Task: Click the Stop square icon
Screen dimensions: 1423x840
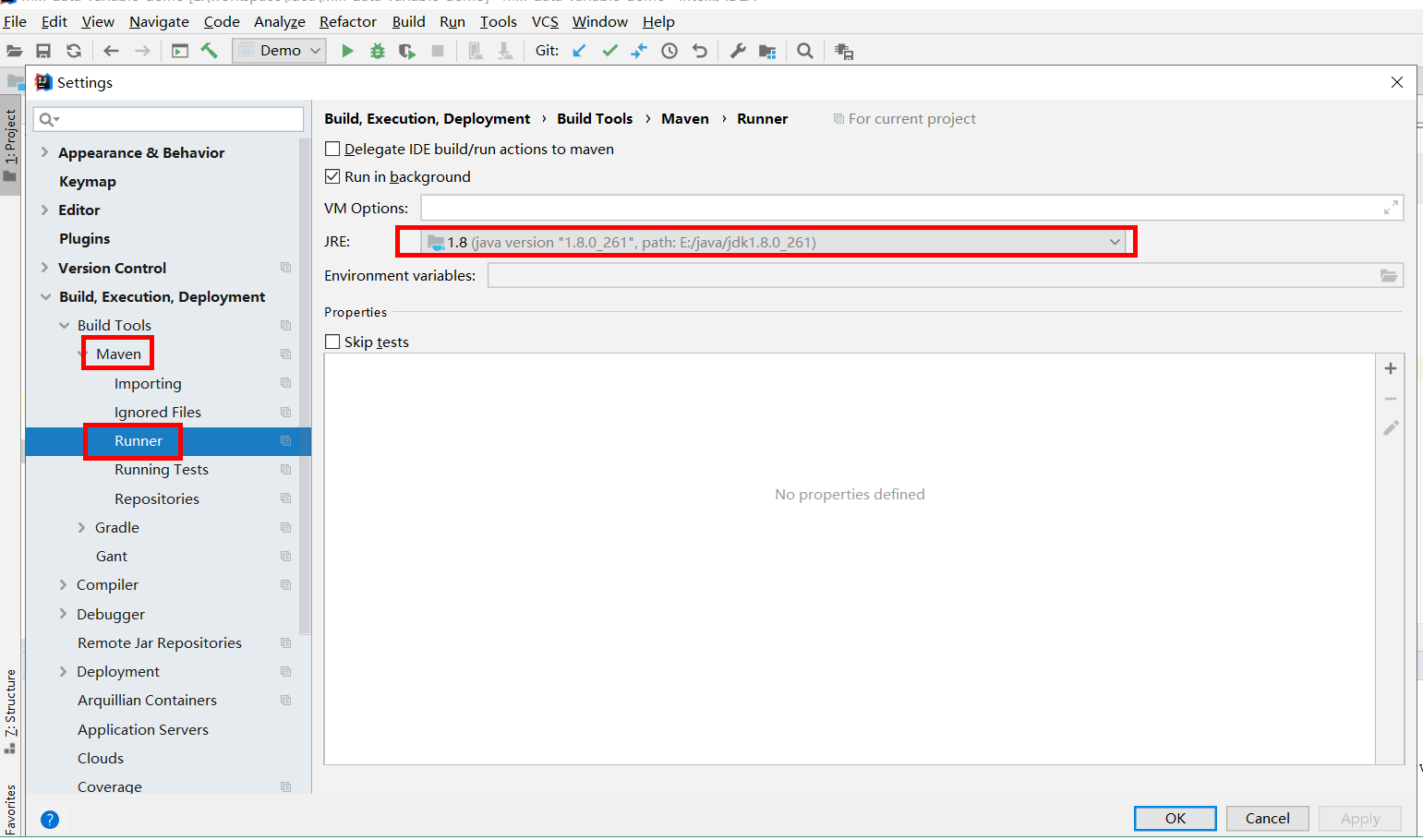Action: (x=438, y=51)
